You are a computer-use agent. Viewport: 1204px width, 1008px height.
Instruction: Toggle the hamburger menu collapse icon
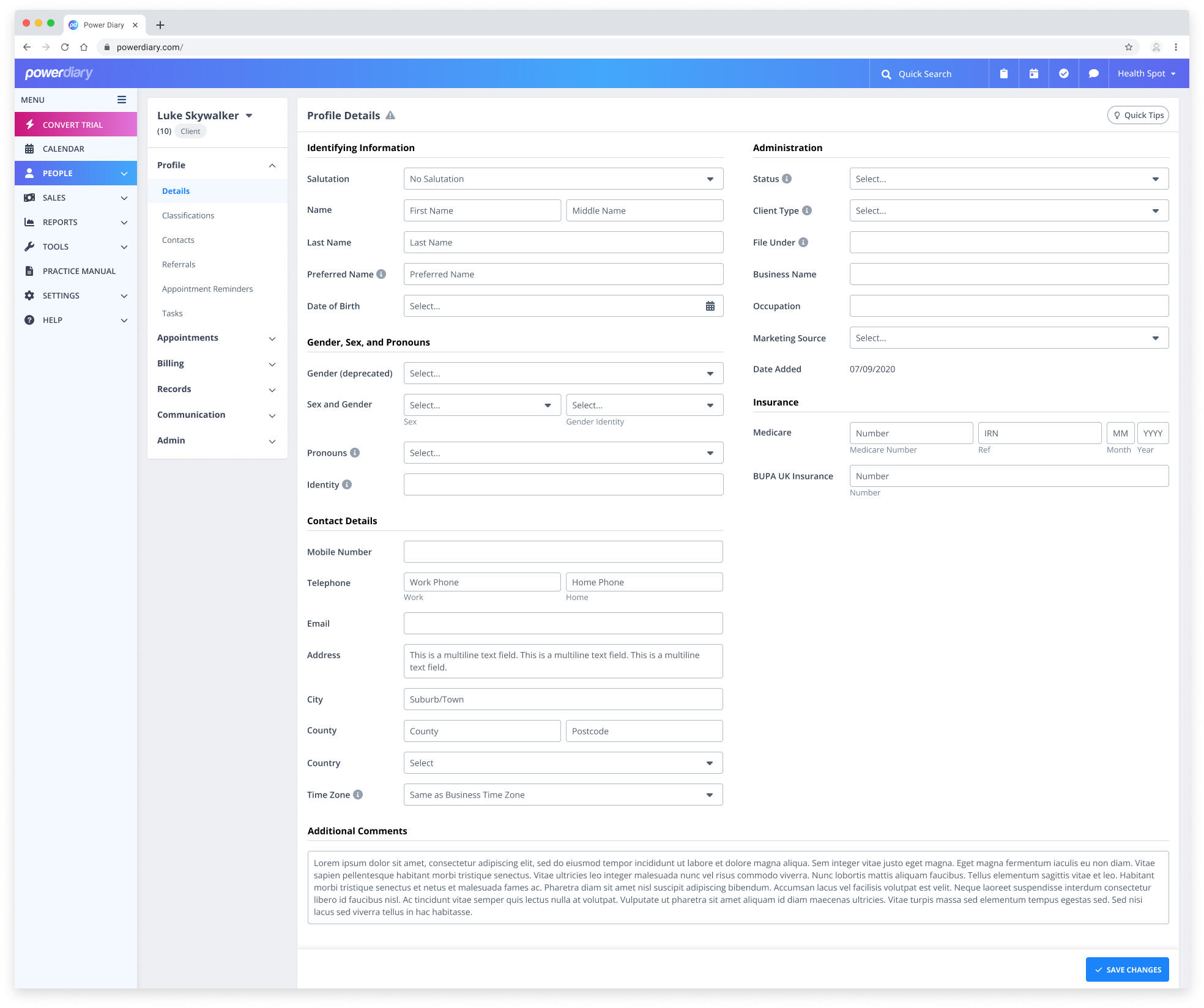pyautogui.click(x=122, y=100)
